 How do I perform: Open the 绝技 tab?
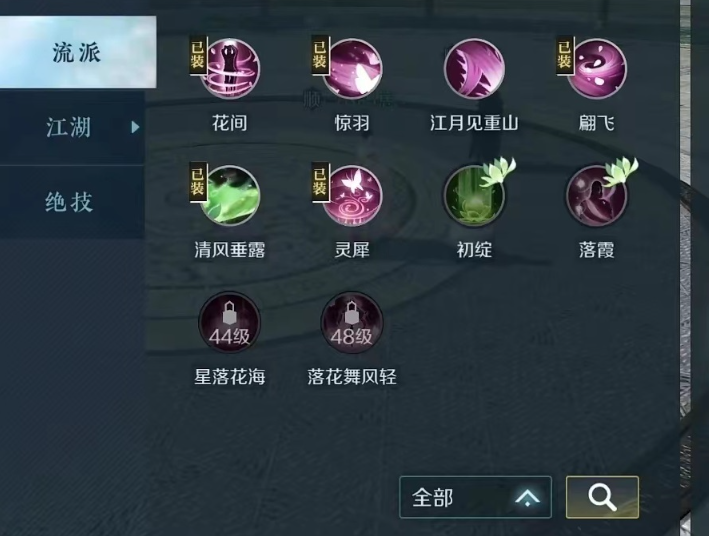[72, 202]
